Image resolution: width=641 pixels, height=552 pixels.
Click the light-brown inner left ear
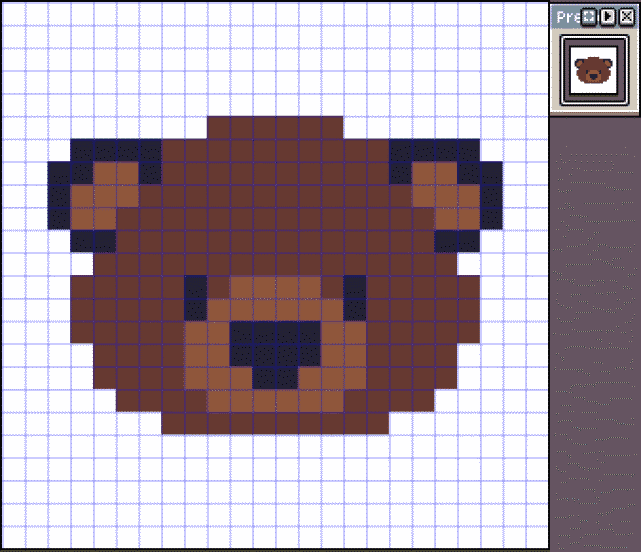pos(105,195)
